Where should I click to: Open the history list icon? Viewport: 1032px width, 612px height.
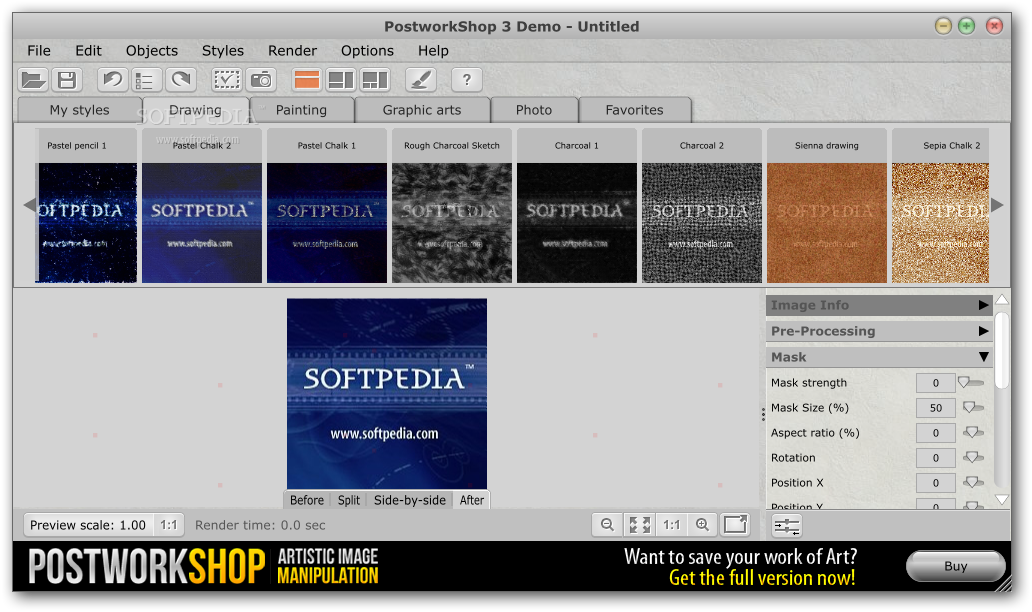[146, 80]
